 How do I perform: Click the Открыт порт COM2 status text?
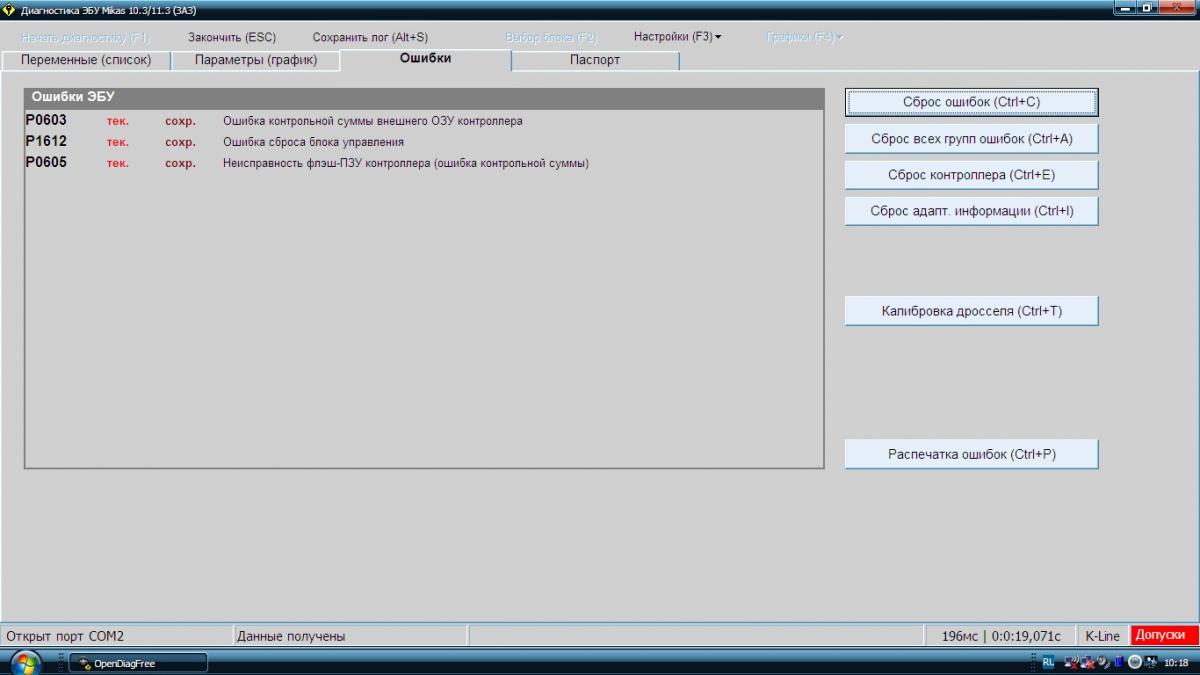[x=65, y=636]
